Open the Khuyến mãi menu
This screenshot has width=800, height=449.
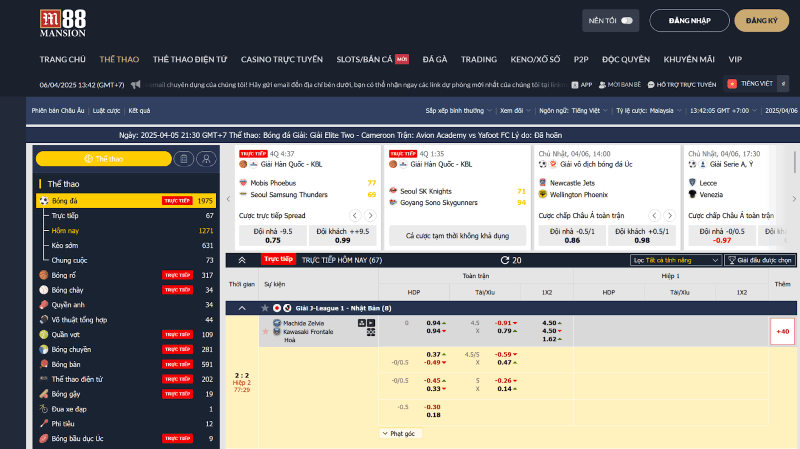pyautogui.click(x=689, y=59)
